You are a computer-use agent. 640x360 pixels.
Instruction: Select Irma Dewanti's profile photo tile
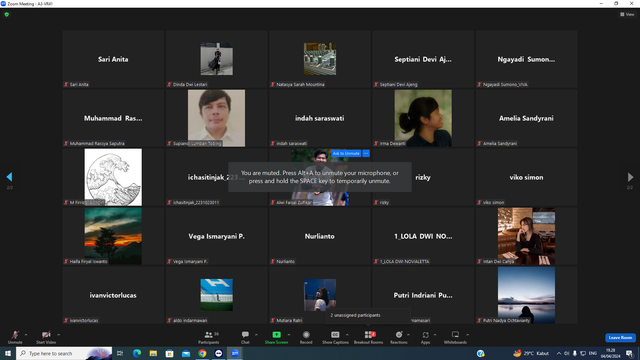(x=423, y=118)
